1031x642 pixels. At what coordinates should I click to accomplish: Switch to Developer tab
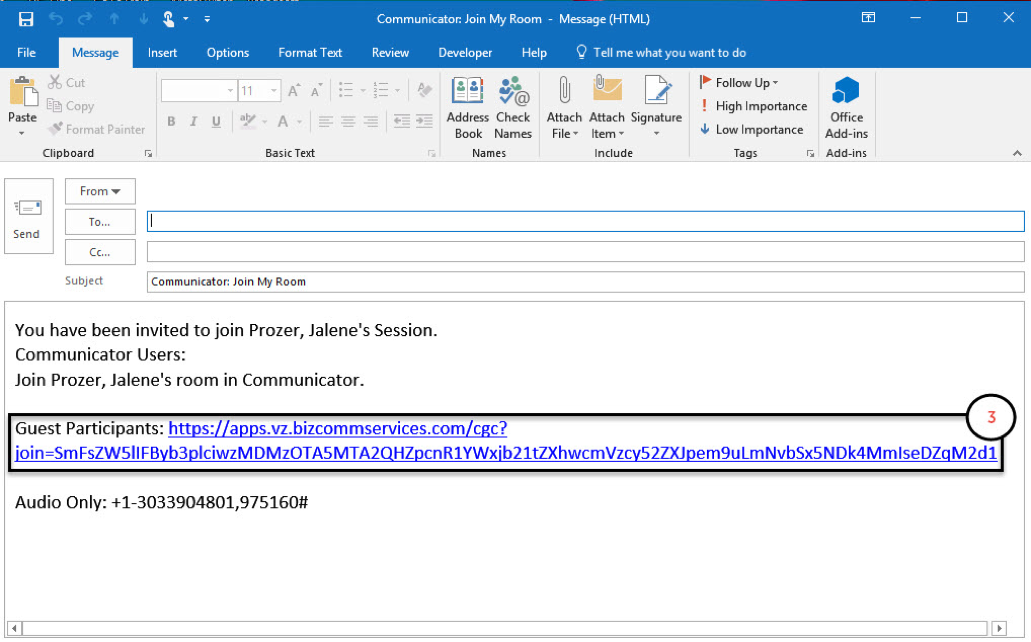[465, 53]
